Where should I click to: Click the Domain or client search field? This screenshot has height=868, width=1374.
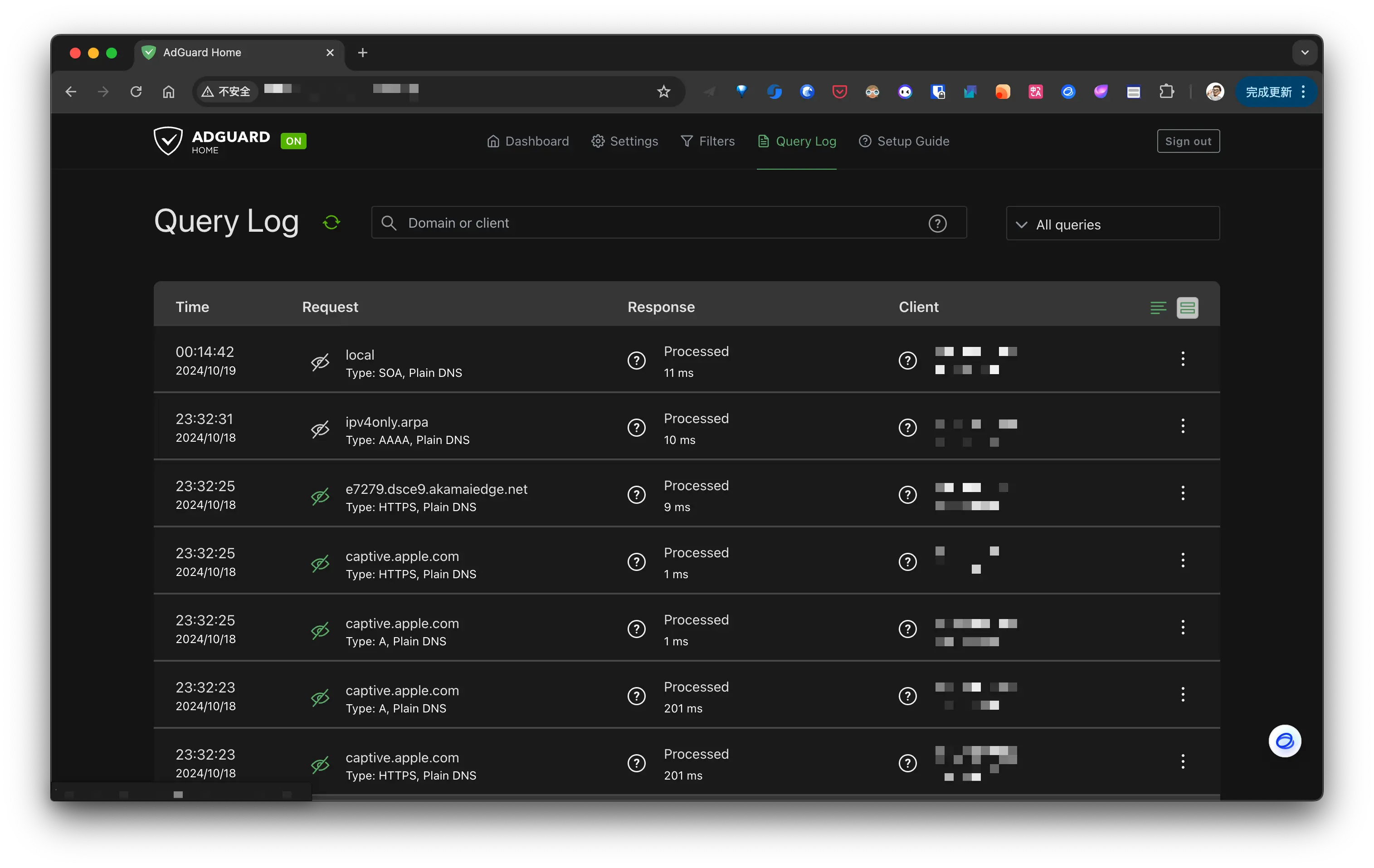pyautogui.click(x=656, y=223)
